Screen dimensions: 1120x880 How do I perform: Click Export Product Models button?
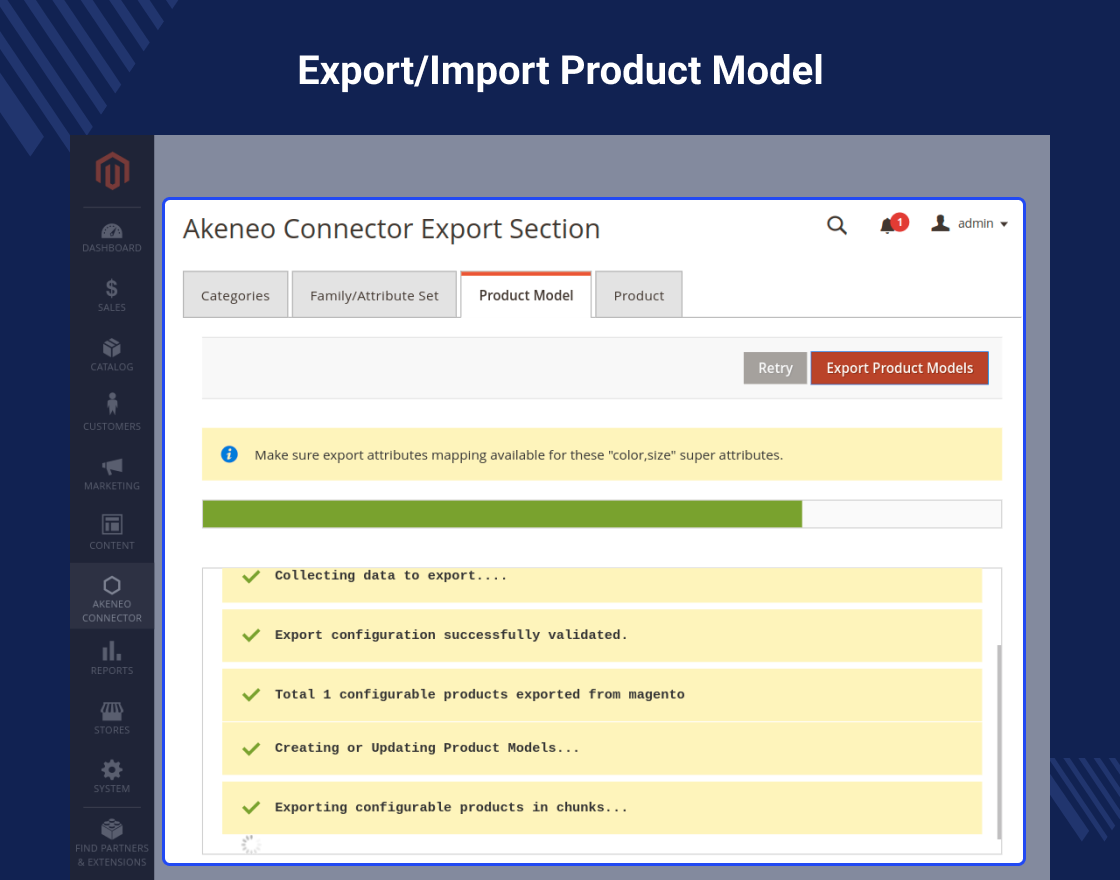[x=899, y=368]
